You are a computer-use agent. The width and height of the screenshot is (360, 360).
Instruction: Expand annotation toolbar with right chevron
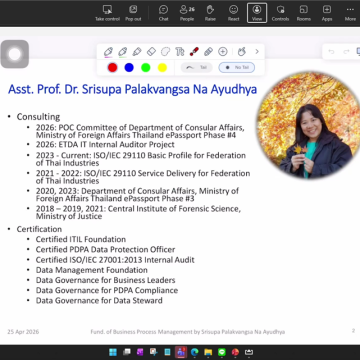pyautogui.click(x=257, y=52)
